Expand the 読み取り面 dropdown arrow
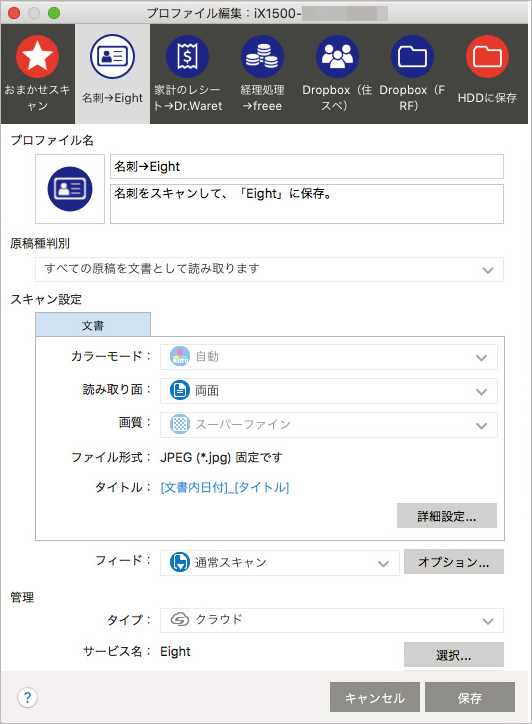The height and width of the screenshot is (724, 532). coord(481,392)
